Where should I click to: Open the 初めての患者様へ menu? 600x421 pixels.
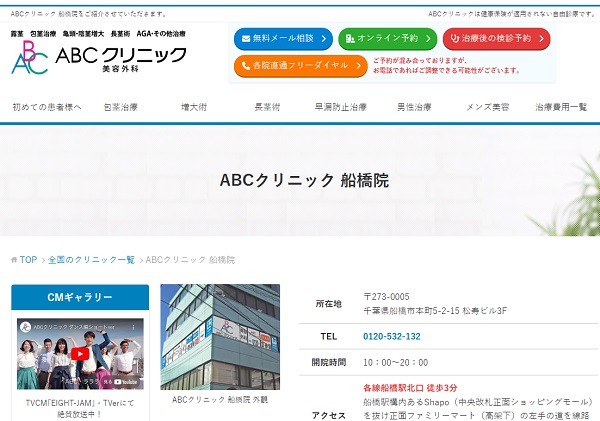(x=47, y=107)
